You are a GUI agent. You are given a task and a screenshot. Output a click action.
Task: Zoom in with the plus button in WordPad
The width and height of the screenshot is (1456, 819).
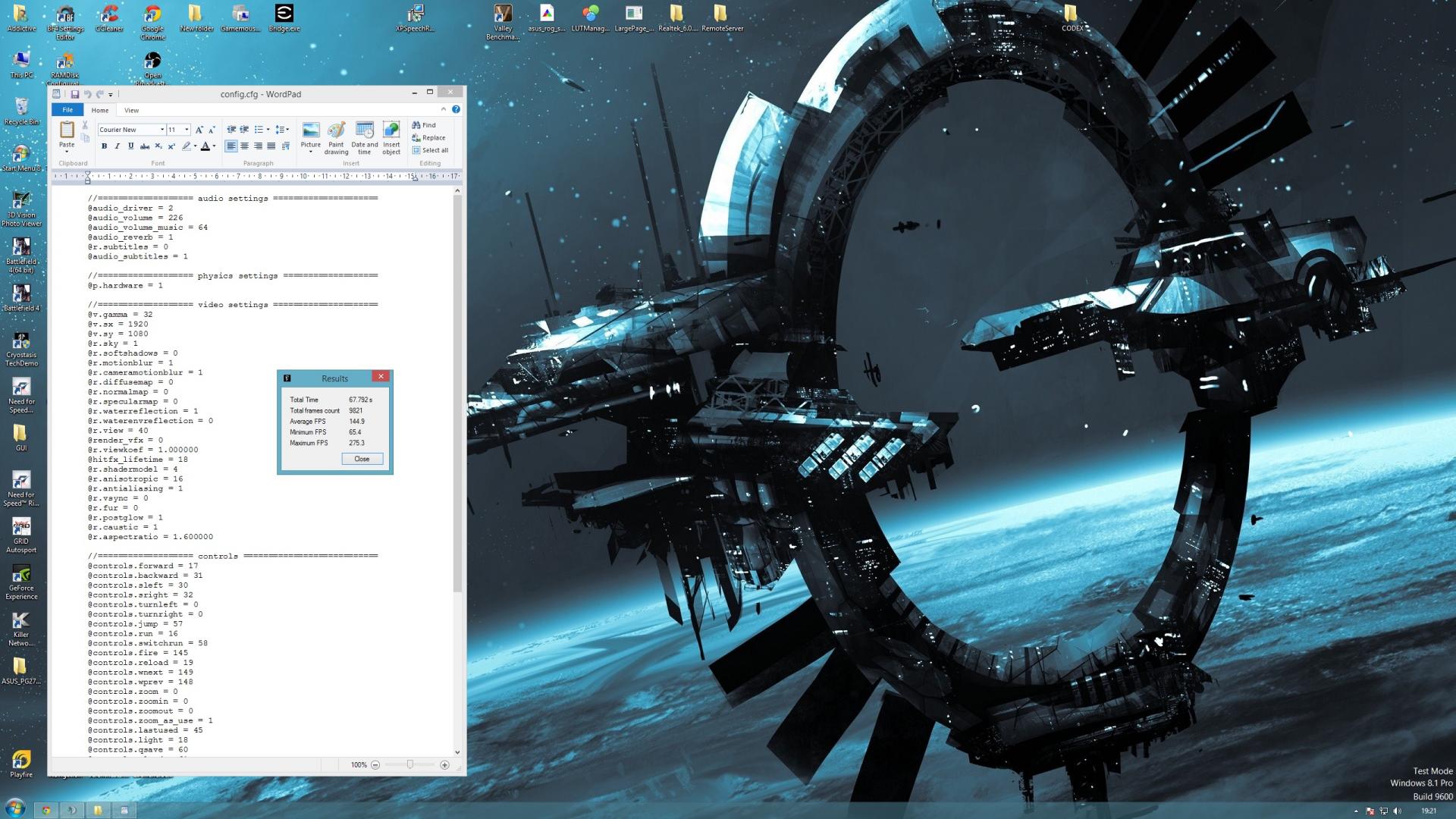tap(444, 765)
